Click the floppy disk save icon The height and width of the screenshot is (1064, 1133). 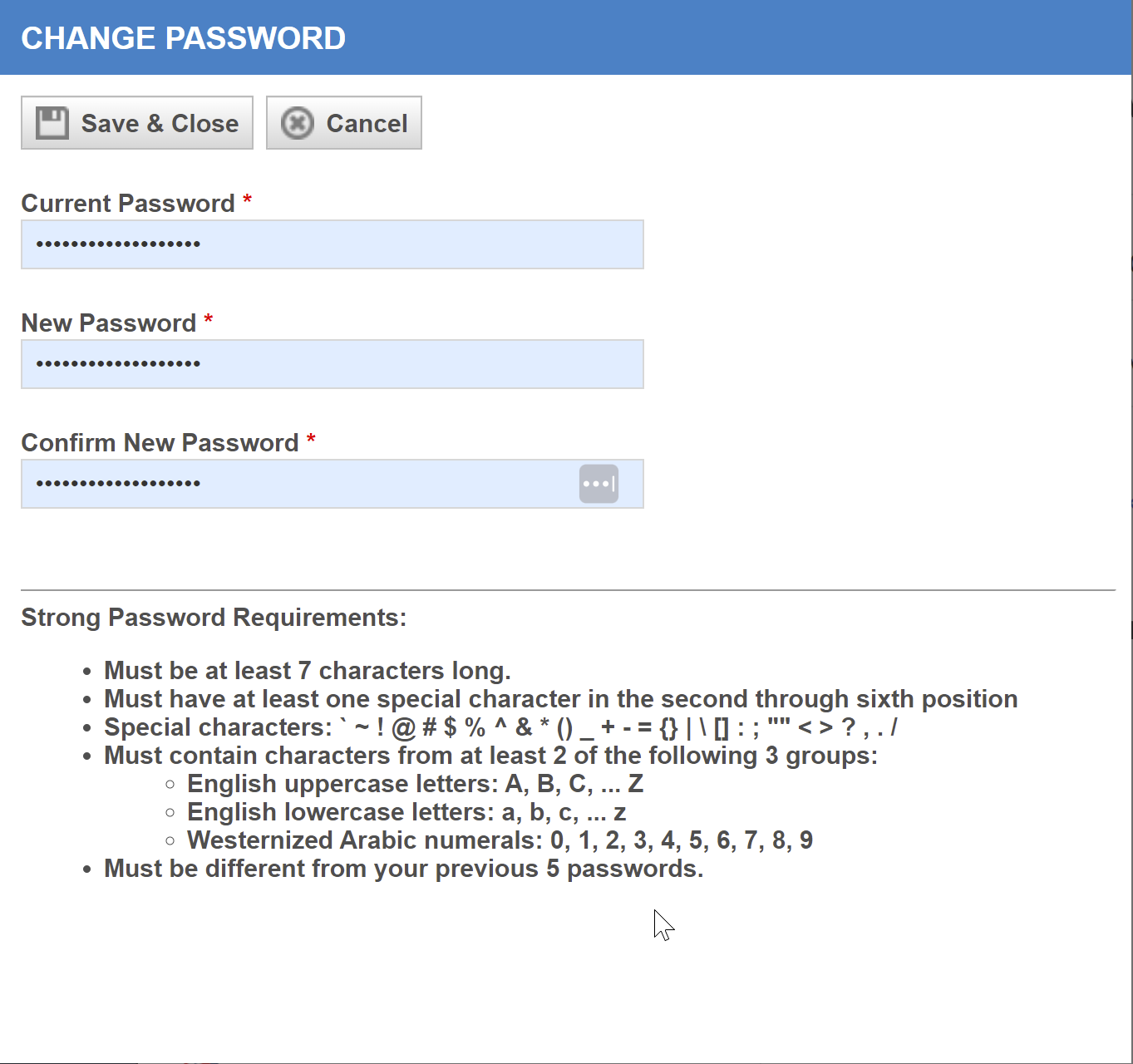pyautogui.click(x=52, y=123)
